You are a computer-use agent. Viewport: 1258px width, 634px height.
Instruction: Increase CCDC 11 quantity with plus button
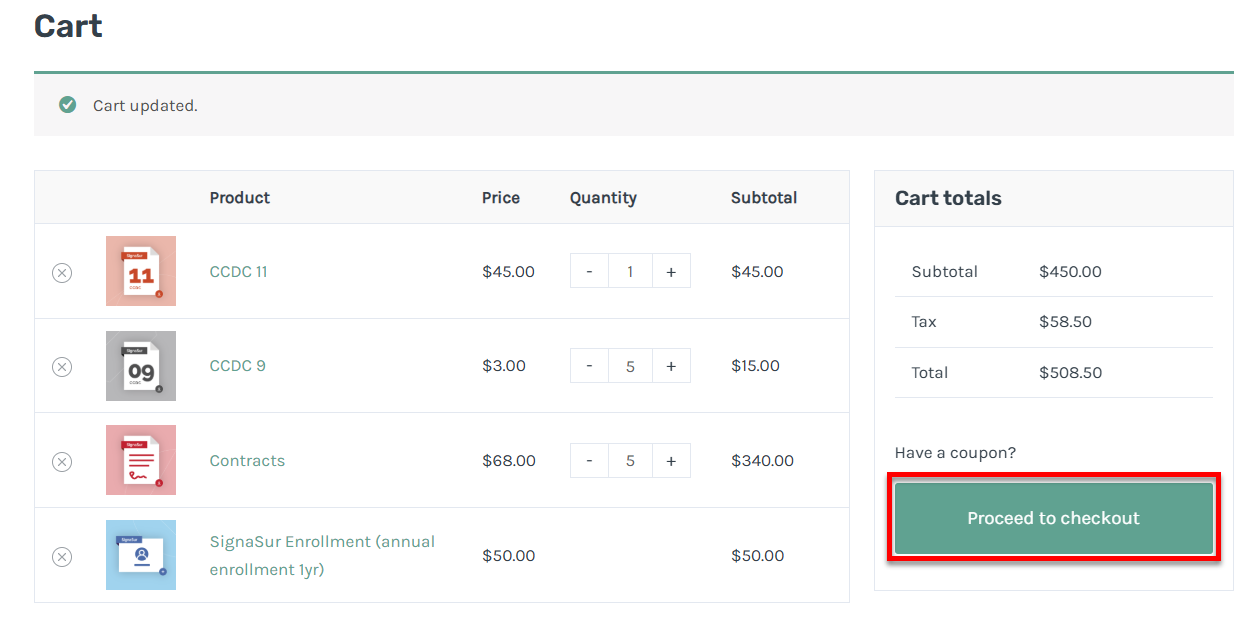tap(671, 271)
